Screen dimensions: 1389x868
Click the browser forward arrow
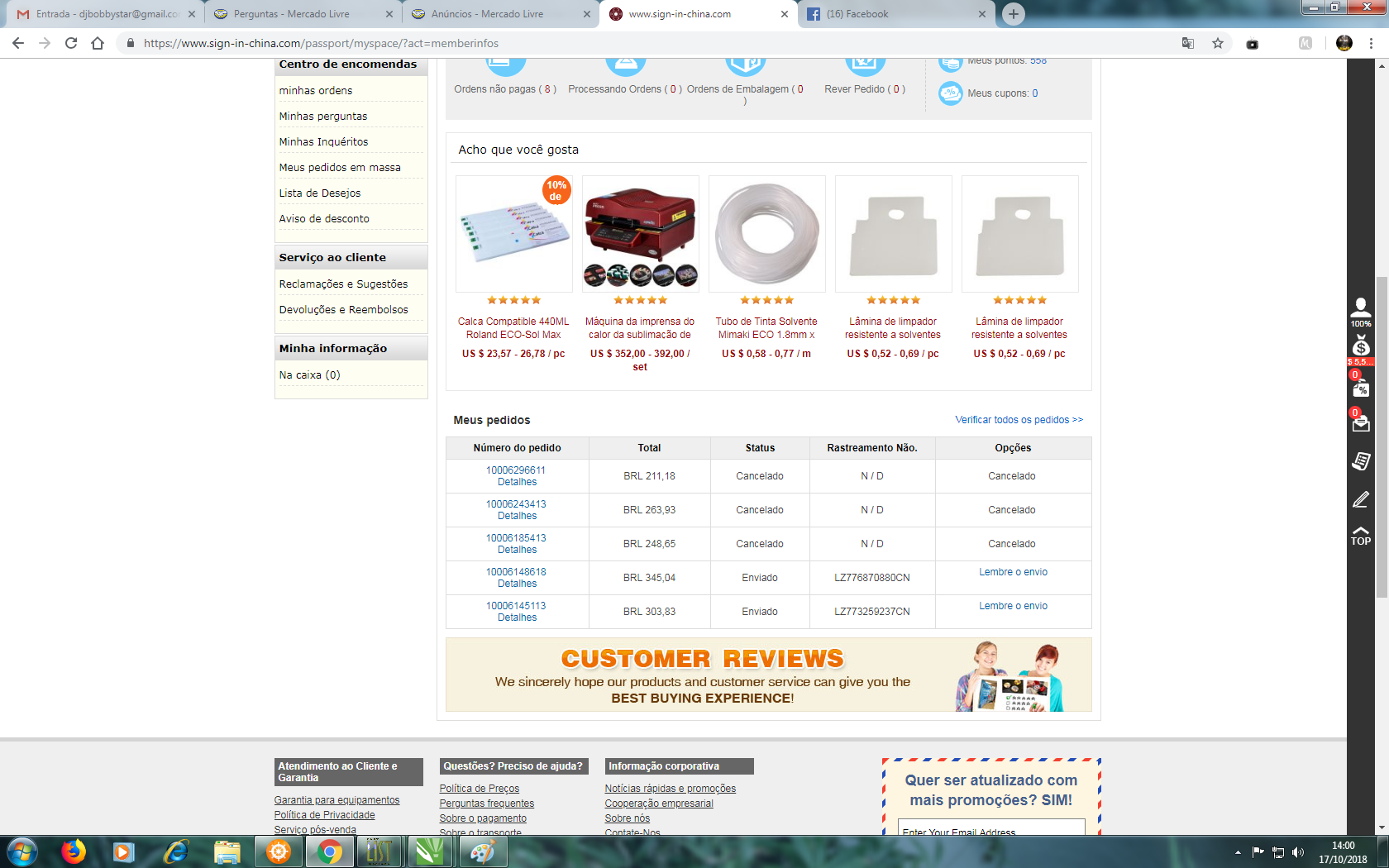tap(45, 43)
